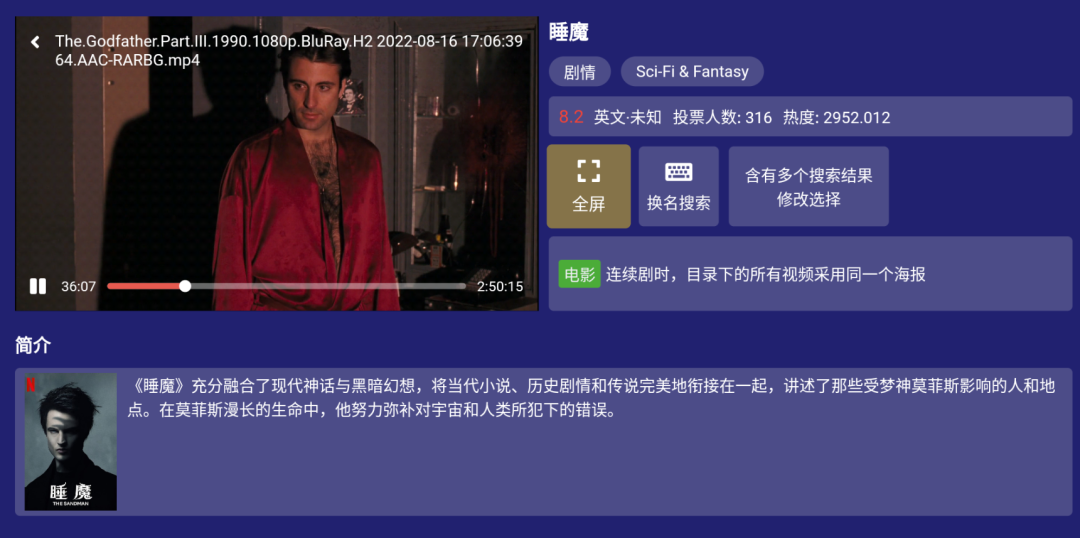This screenshot has height=538, width=1080.
Task: Toggle the green 电影 type badge
Action: click(579, 274)
